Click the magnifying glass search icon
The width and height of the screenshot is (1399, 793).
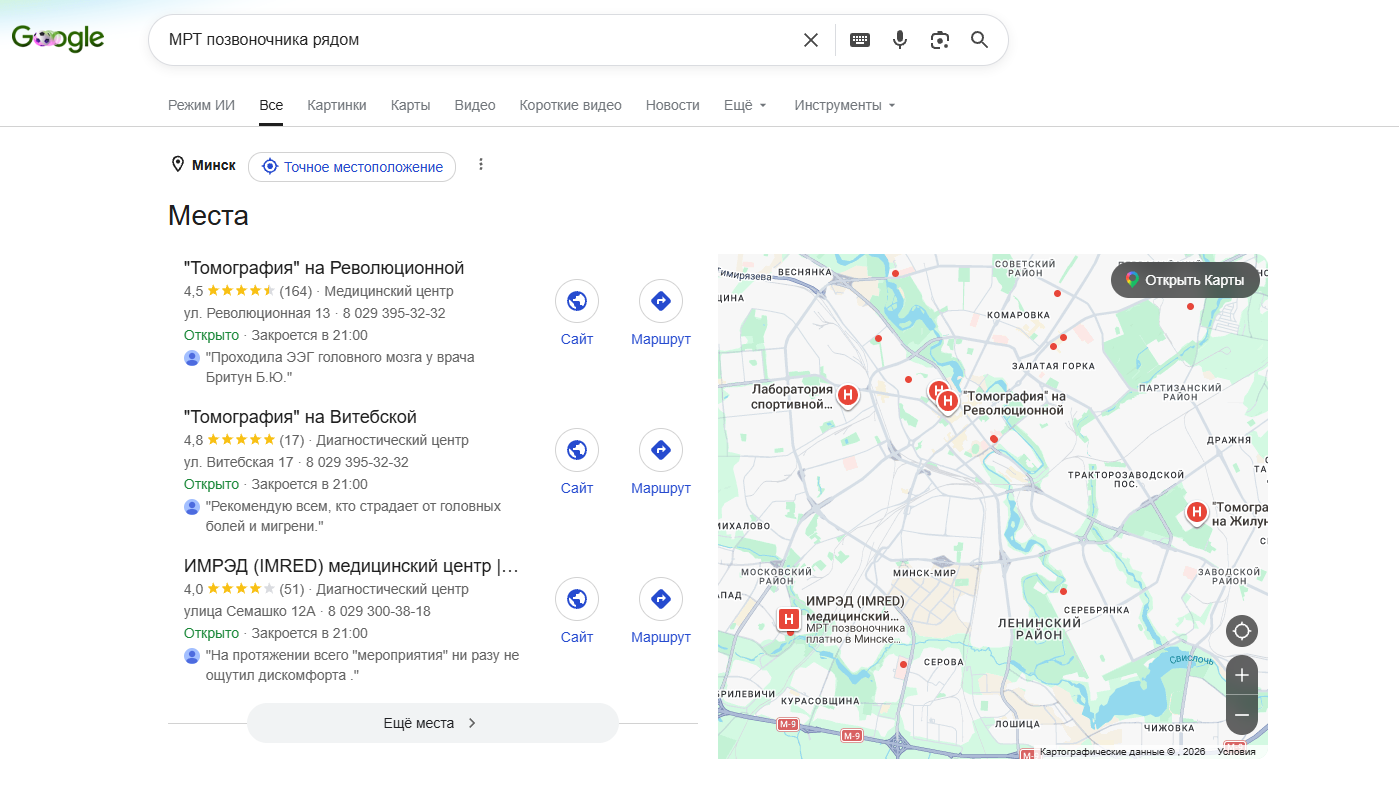coord(979,40)
